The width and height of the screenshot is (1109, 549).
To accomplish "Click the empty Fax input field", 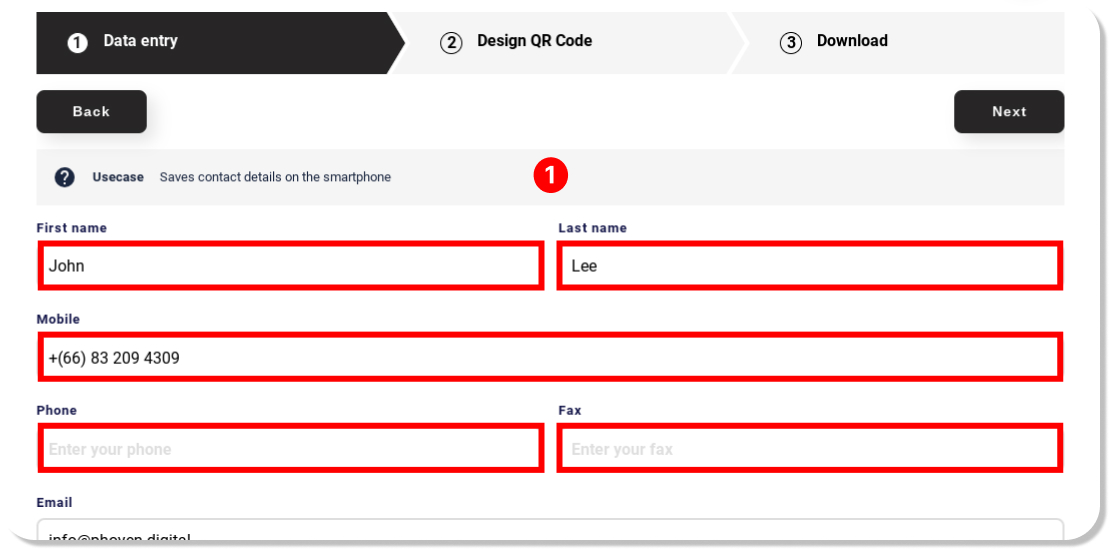I will (809, 448).
